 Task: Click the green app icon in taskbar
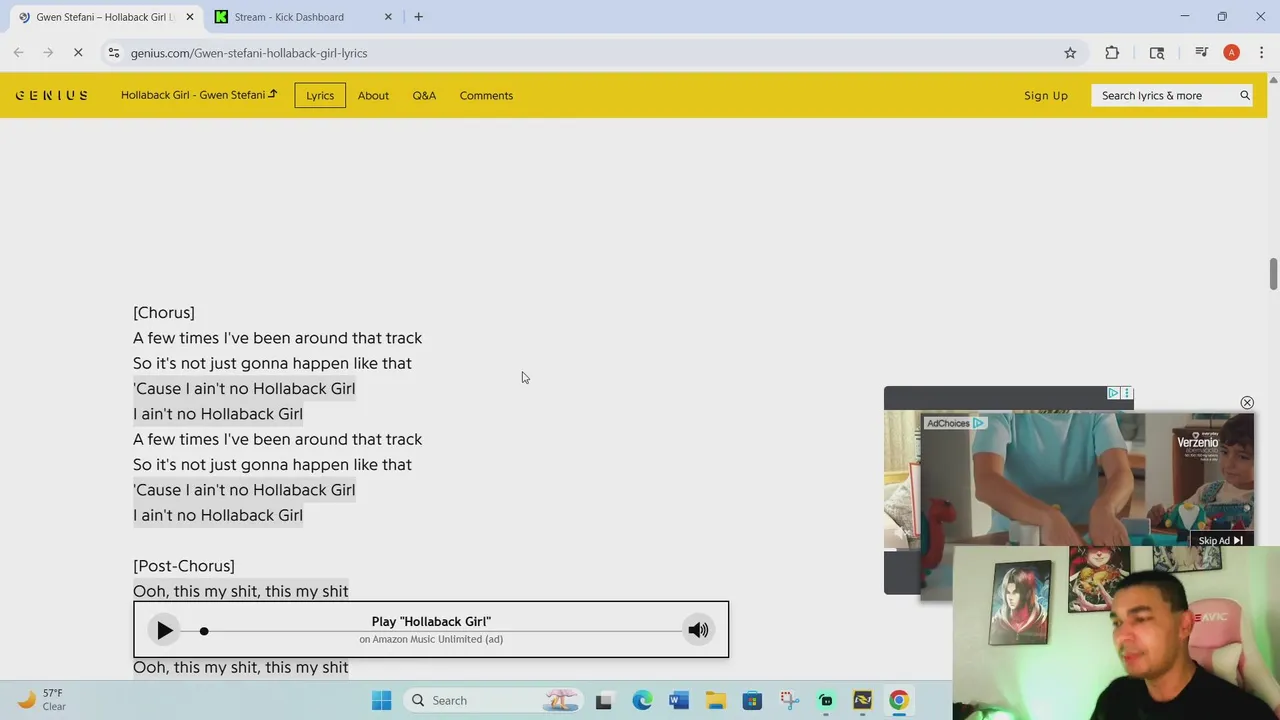coord(826,701)
